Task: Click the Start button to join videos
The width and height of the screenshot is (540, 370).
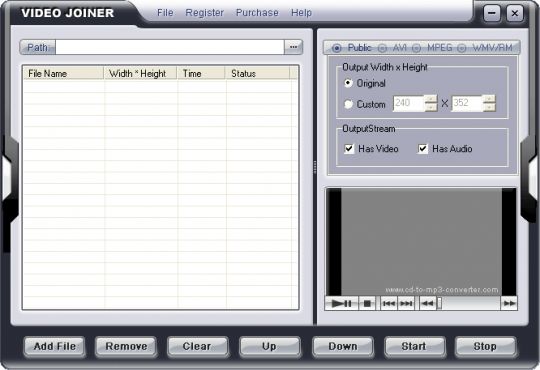Action: tap(414, 347)
